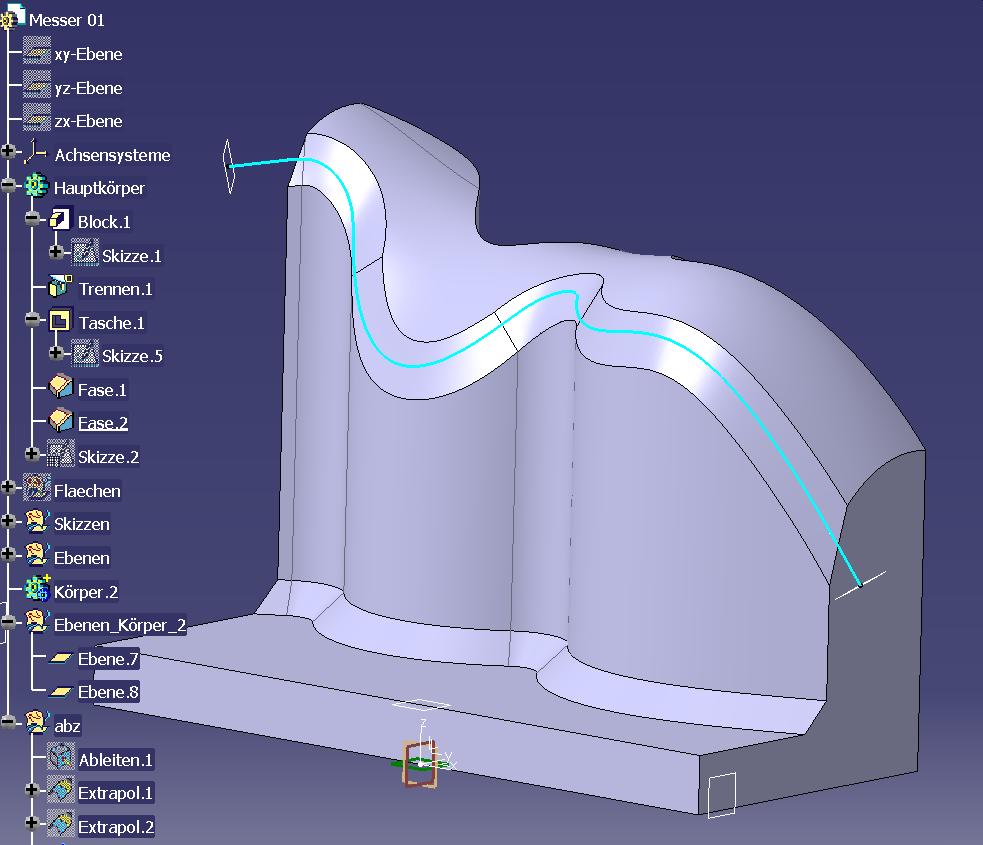
Task: Select the Hauptkörper label
Action: pos(99,188)
